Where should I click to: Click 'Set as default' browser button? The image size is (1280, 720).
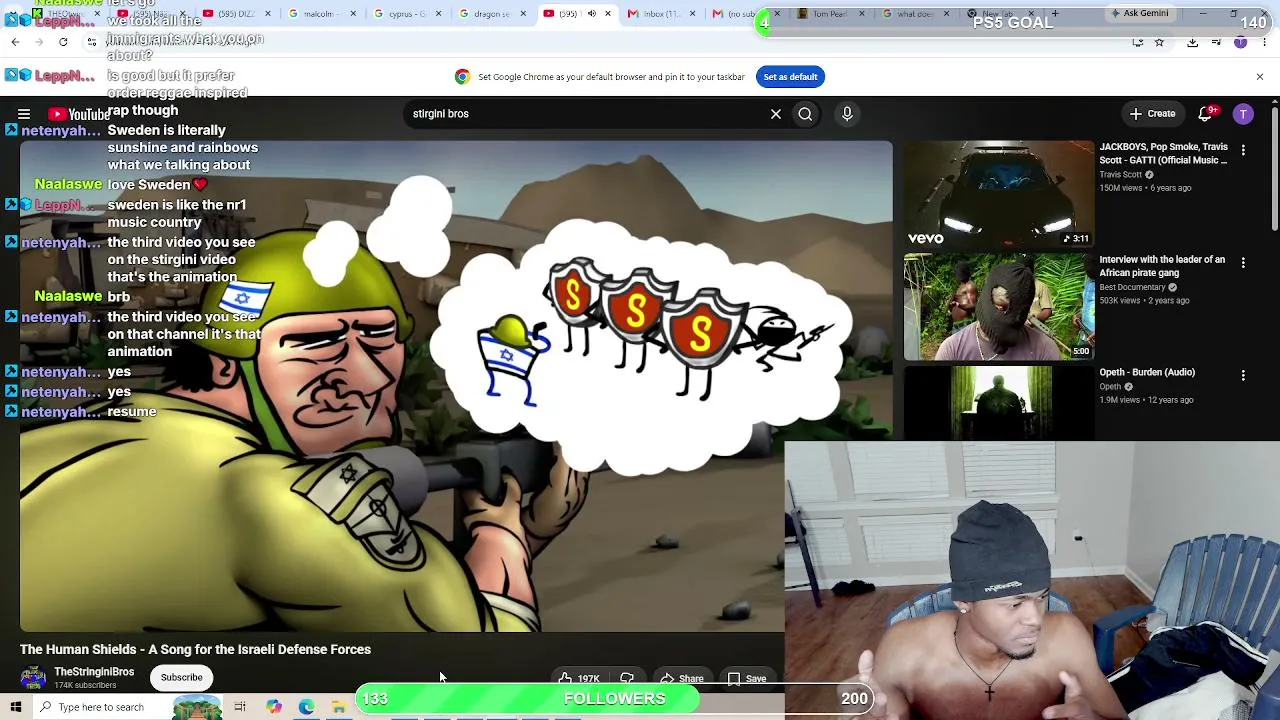pos(790,77)
